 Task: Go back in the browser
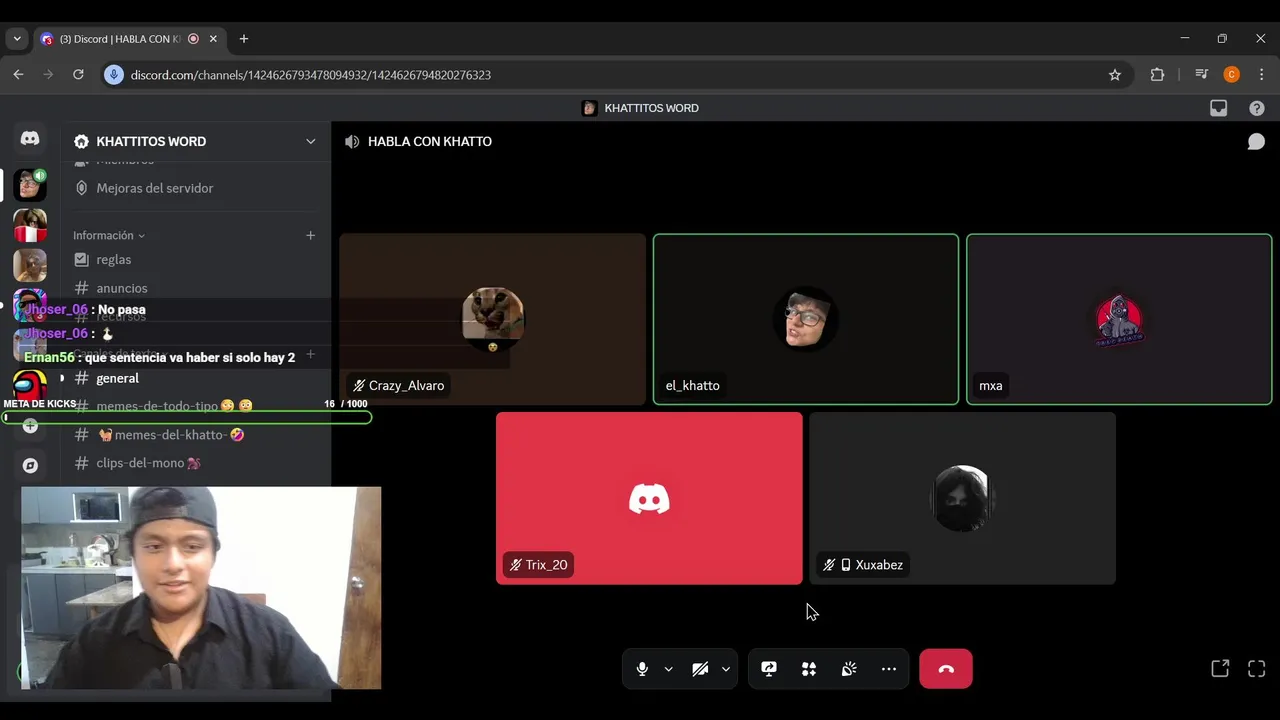click(x=18, y=75)
